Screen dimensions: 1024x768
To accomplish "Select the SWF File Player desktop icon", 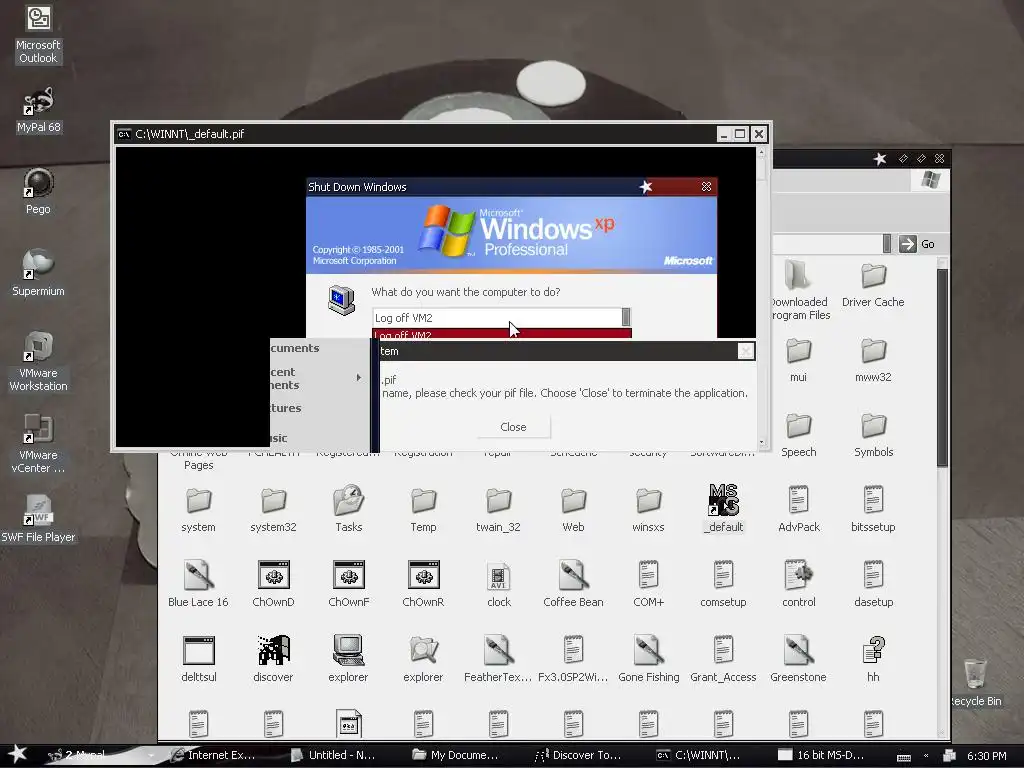I will (38, 519).
